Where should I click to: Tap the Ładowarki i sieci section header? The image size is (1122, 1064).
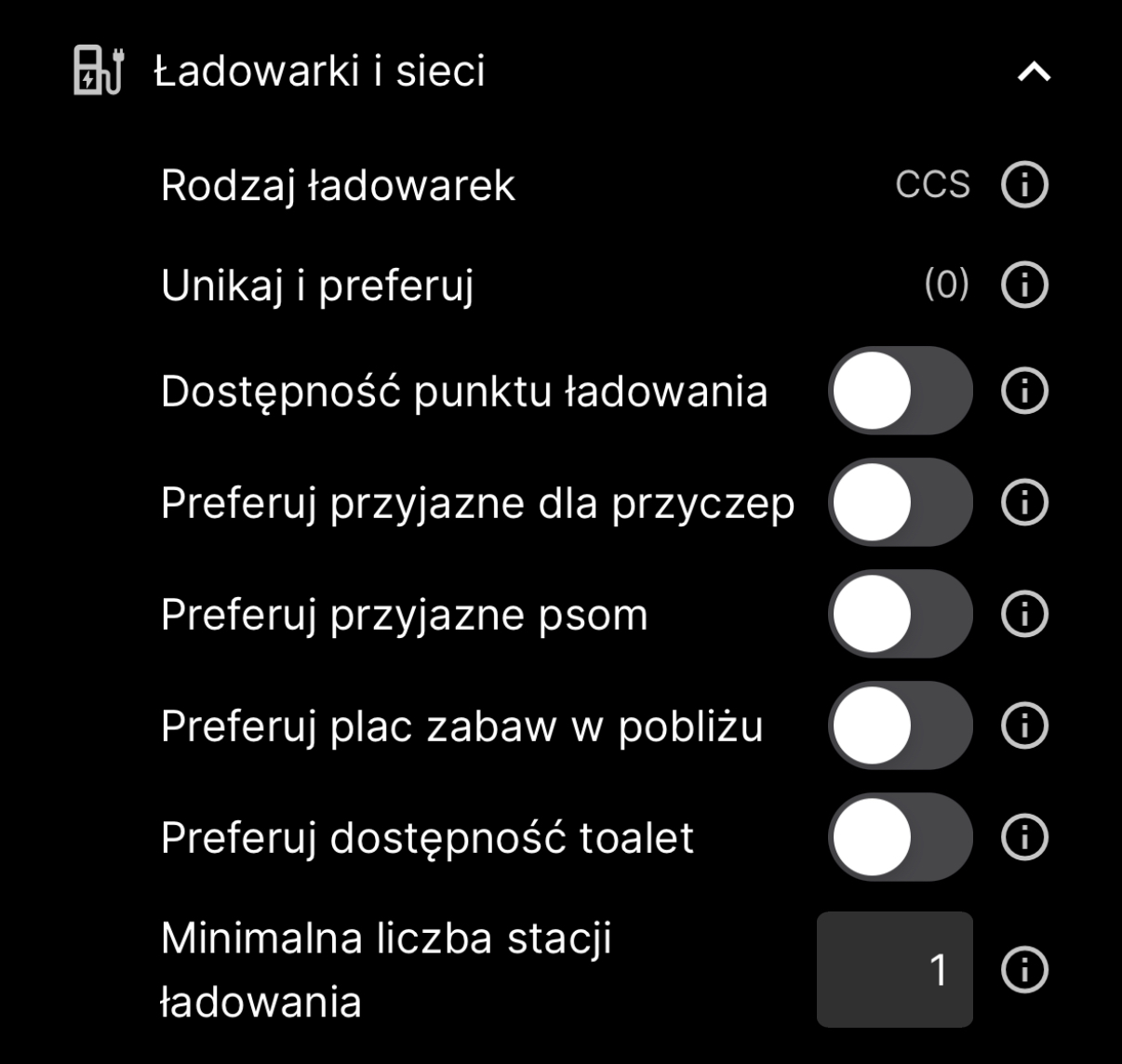(x=319, y=71)
